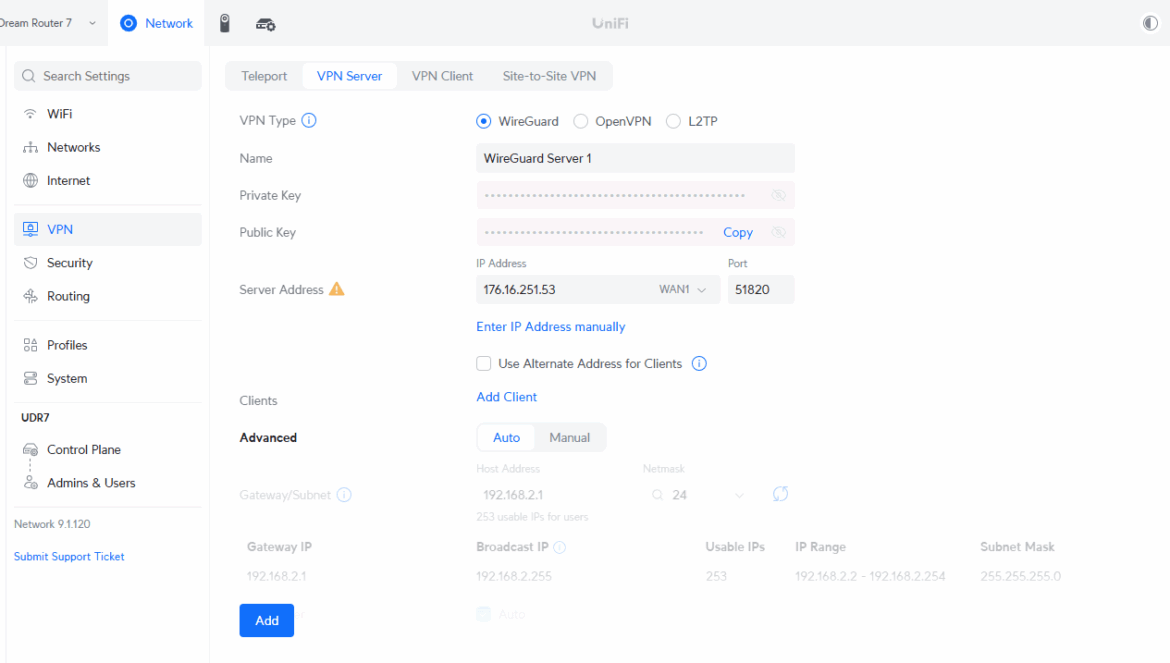This screenshot has width=1170, height=663.
Task: Select the OpenVPN VPN type
Action: 581,121
